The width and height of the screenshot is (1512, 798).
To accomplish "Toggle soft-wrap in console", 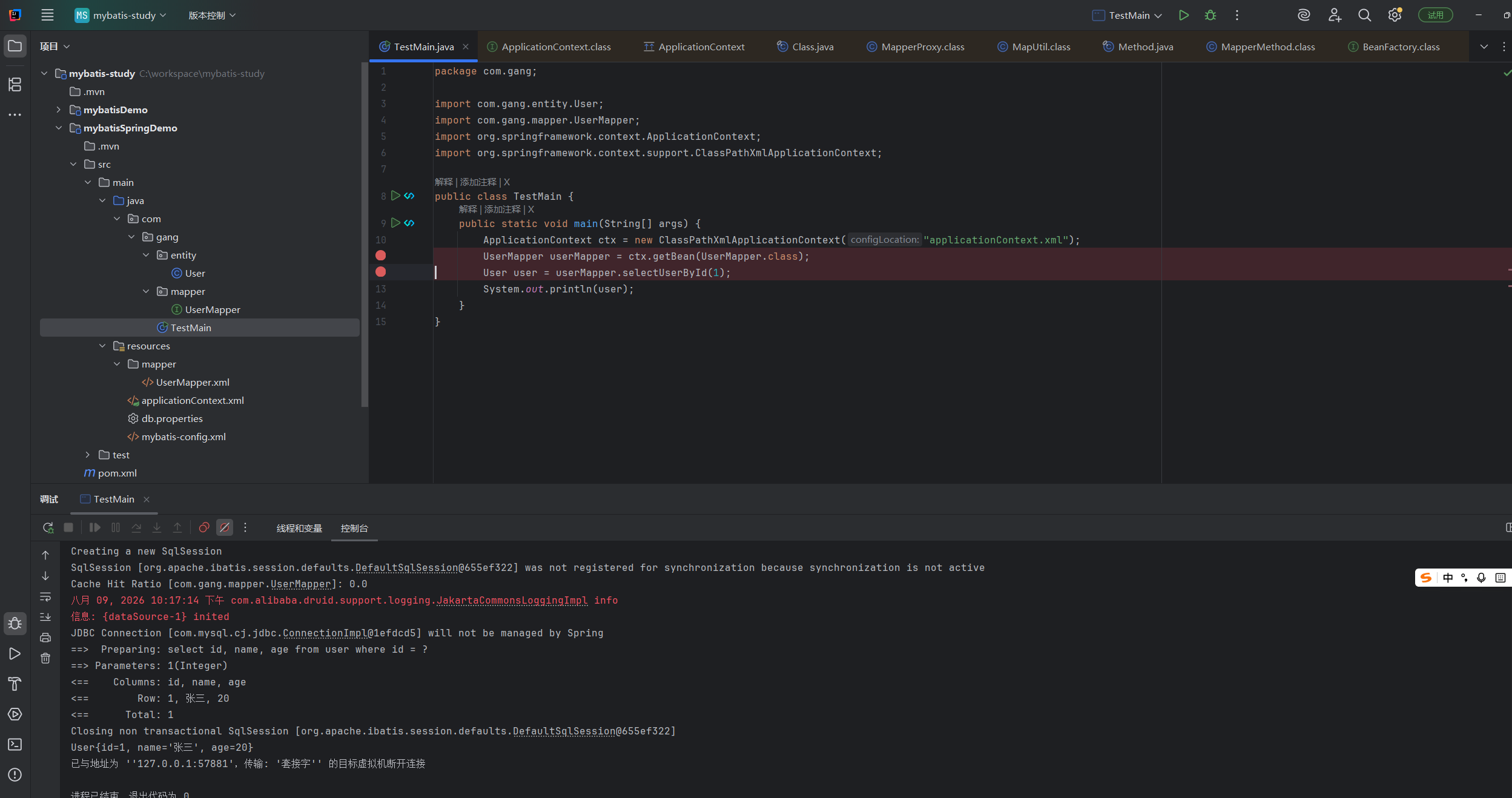I will click(45, 596).
